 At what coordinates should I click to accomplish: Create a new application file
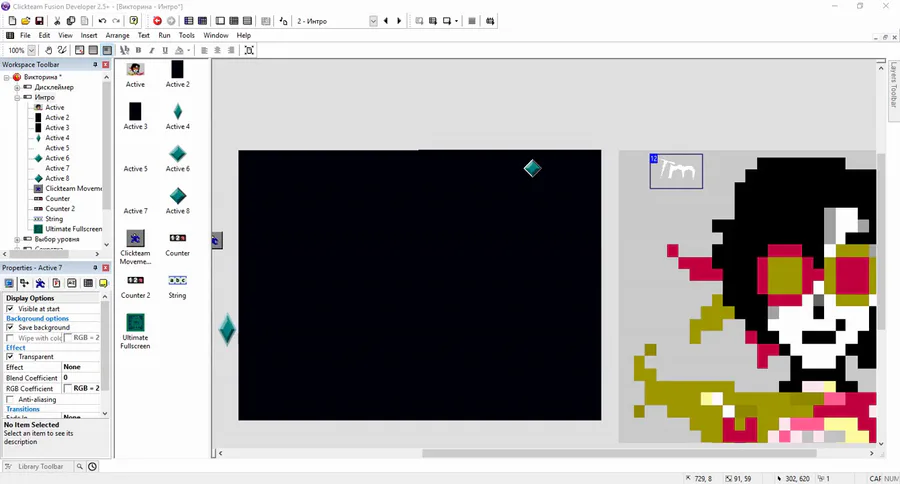[12, 21]
